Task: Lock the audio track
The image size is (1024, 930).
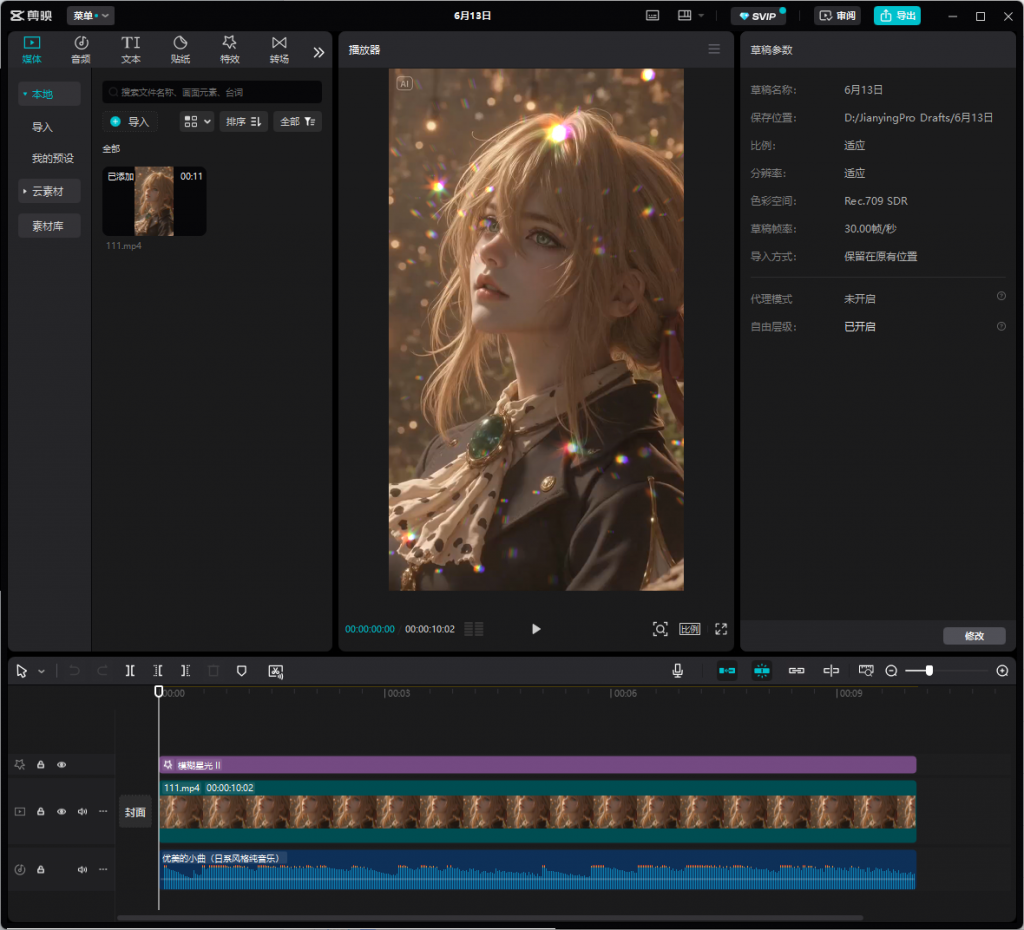Action: pos(40,869)
